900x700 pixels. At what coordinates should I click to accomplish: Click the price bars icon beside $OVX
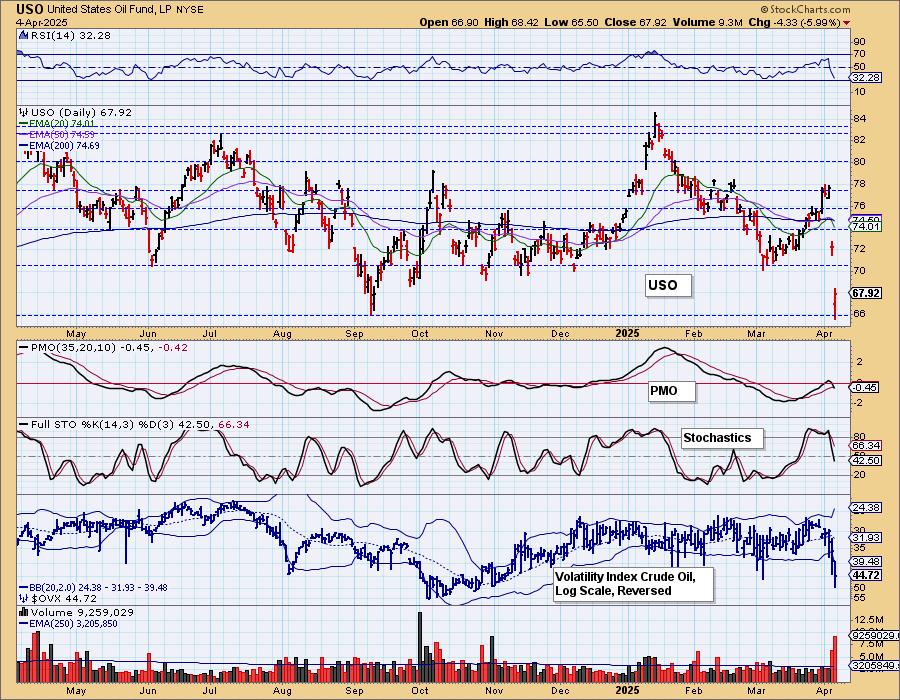[x=23, y=598]
